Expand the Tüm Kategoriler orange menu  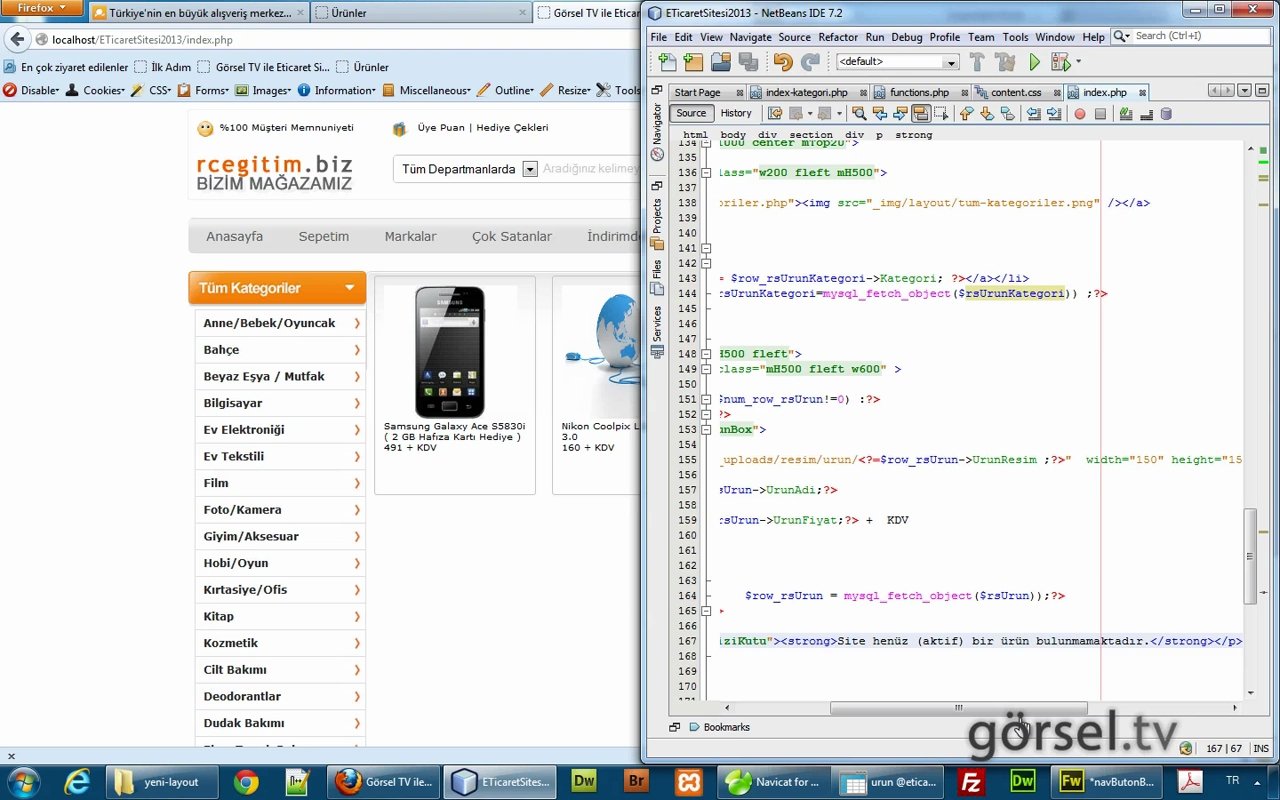pos(277,288)
